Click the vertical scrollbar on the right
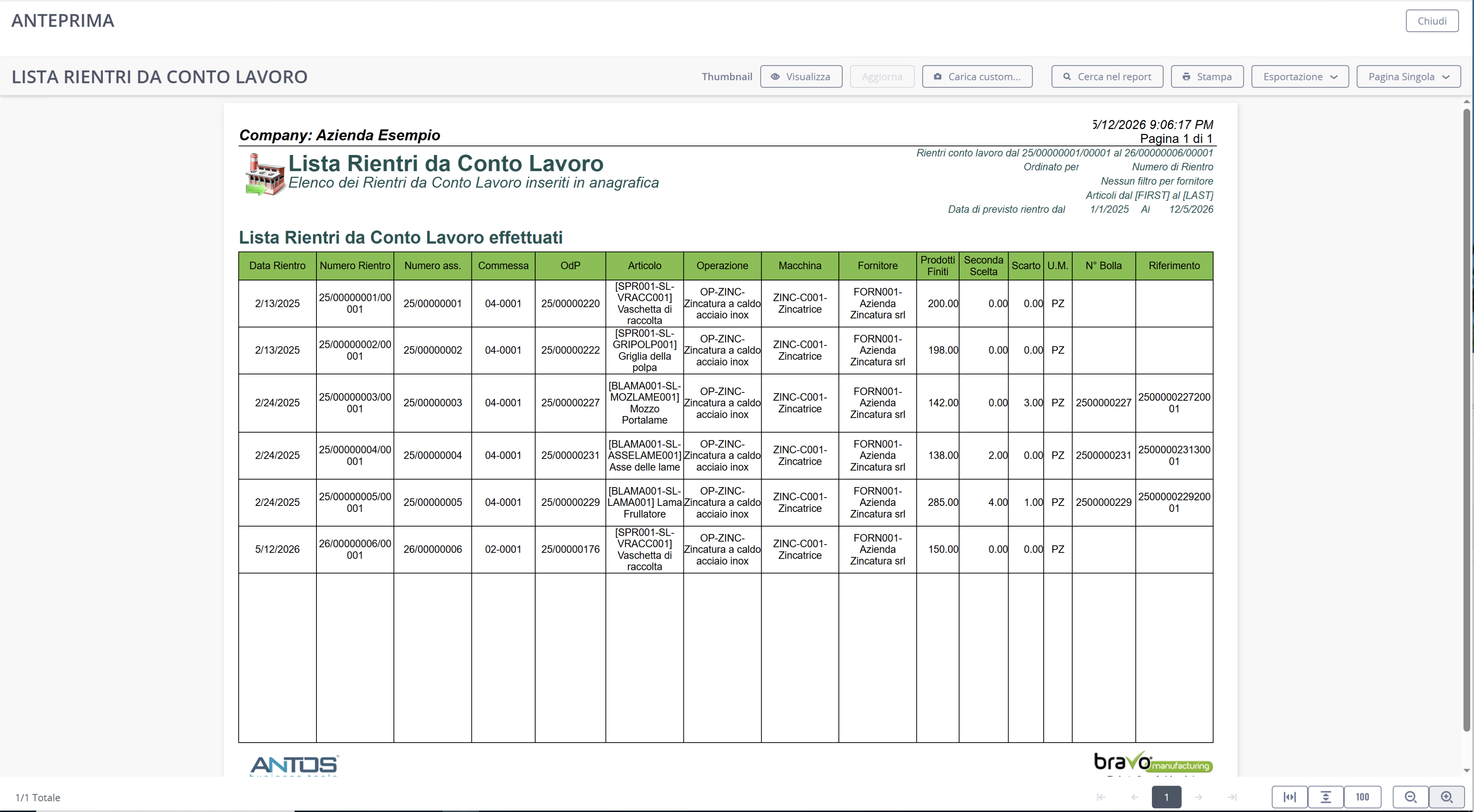This screenshot has height=812, width=1474. tap(1466, 420)
